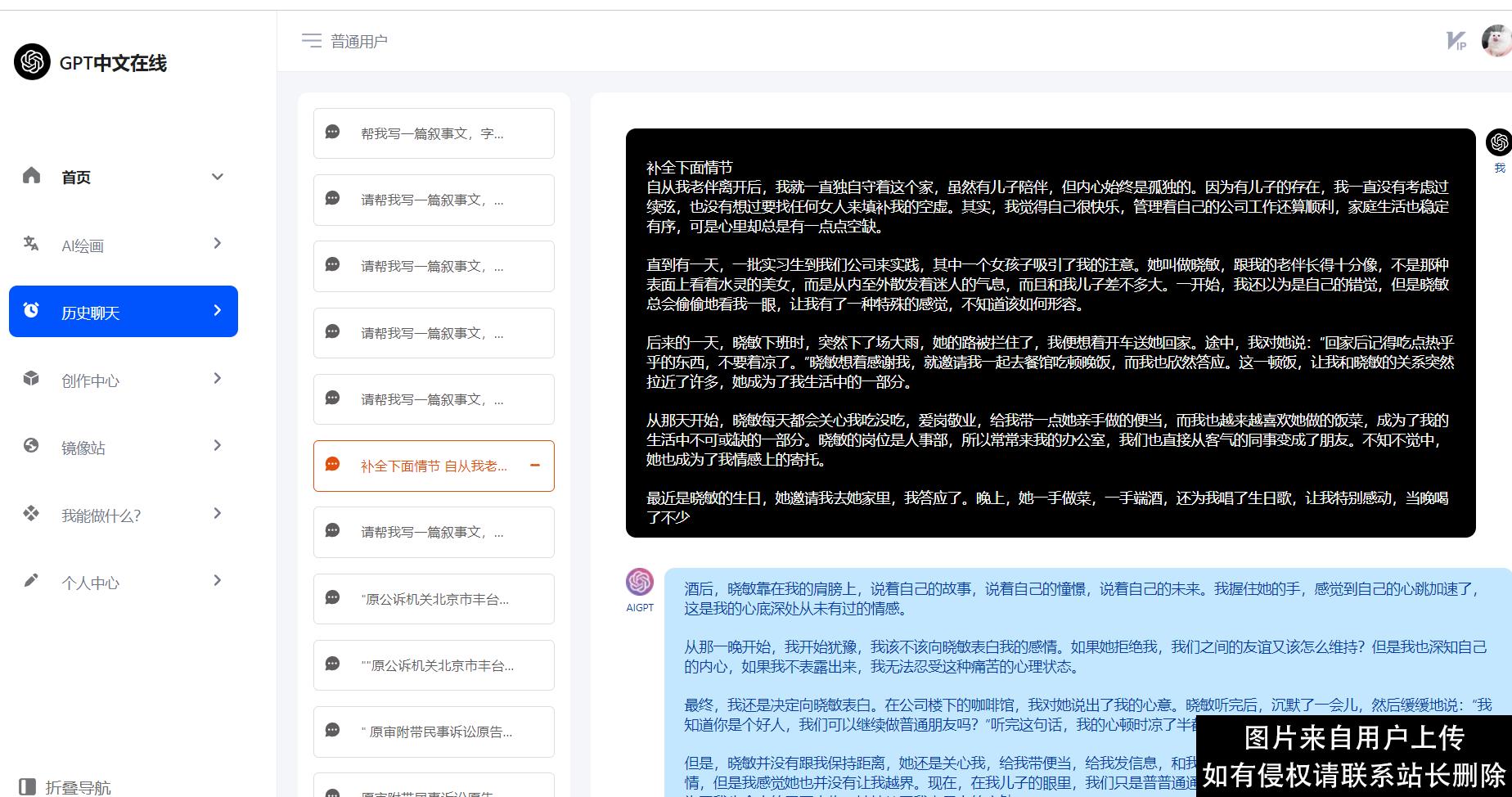Expand the 我能做什么? submenu
1512x797 pixels.
(217, 513)
